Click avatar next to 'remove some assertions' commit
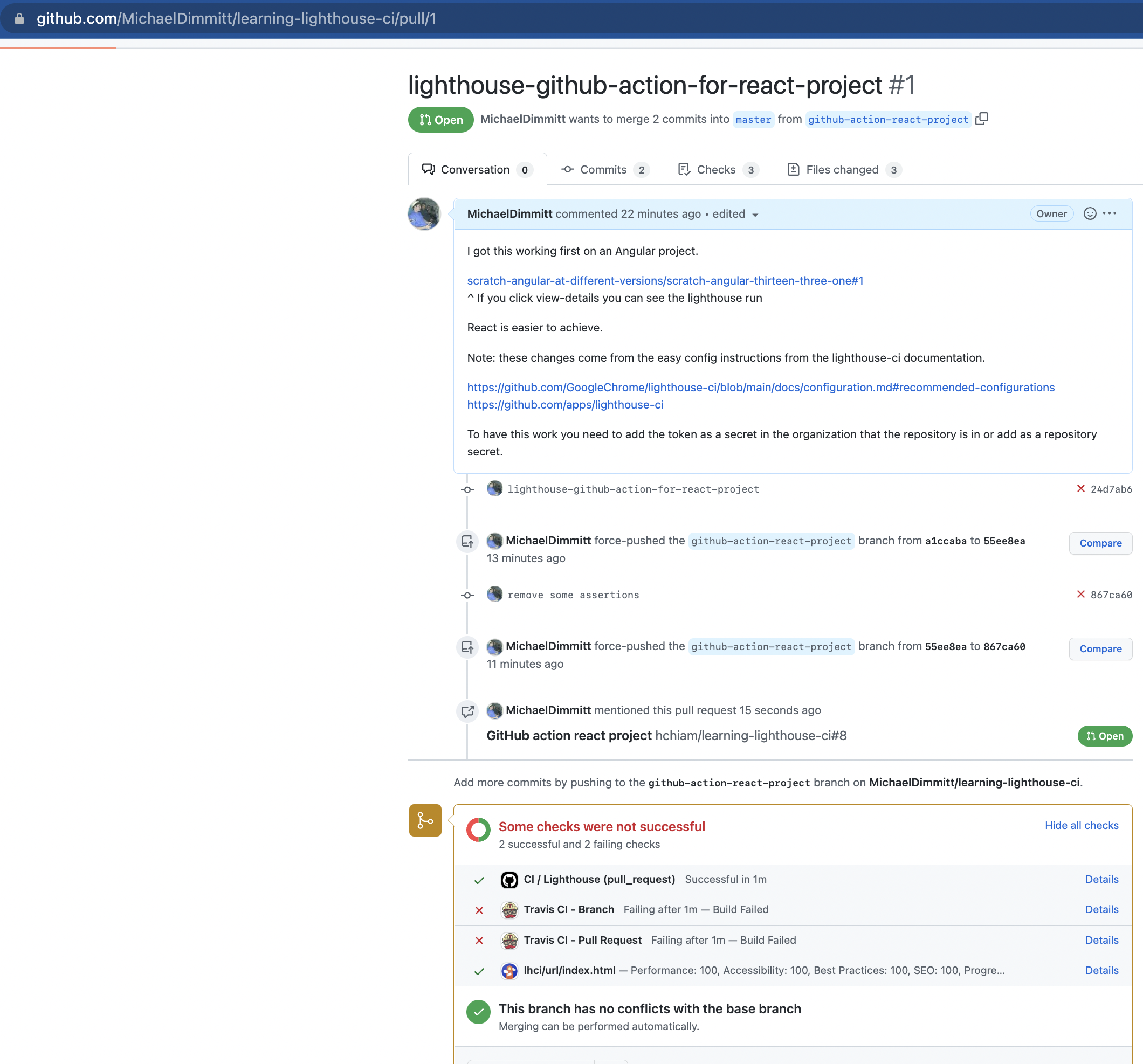Screen dimensions: 1143x1064 pyautogui.click(x=494, y=595)
